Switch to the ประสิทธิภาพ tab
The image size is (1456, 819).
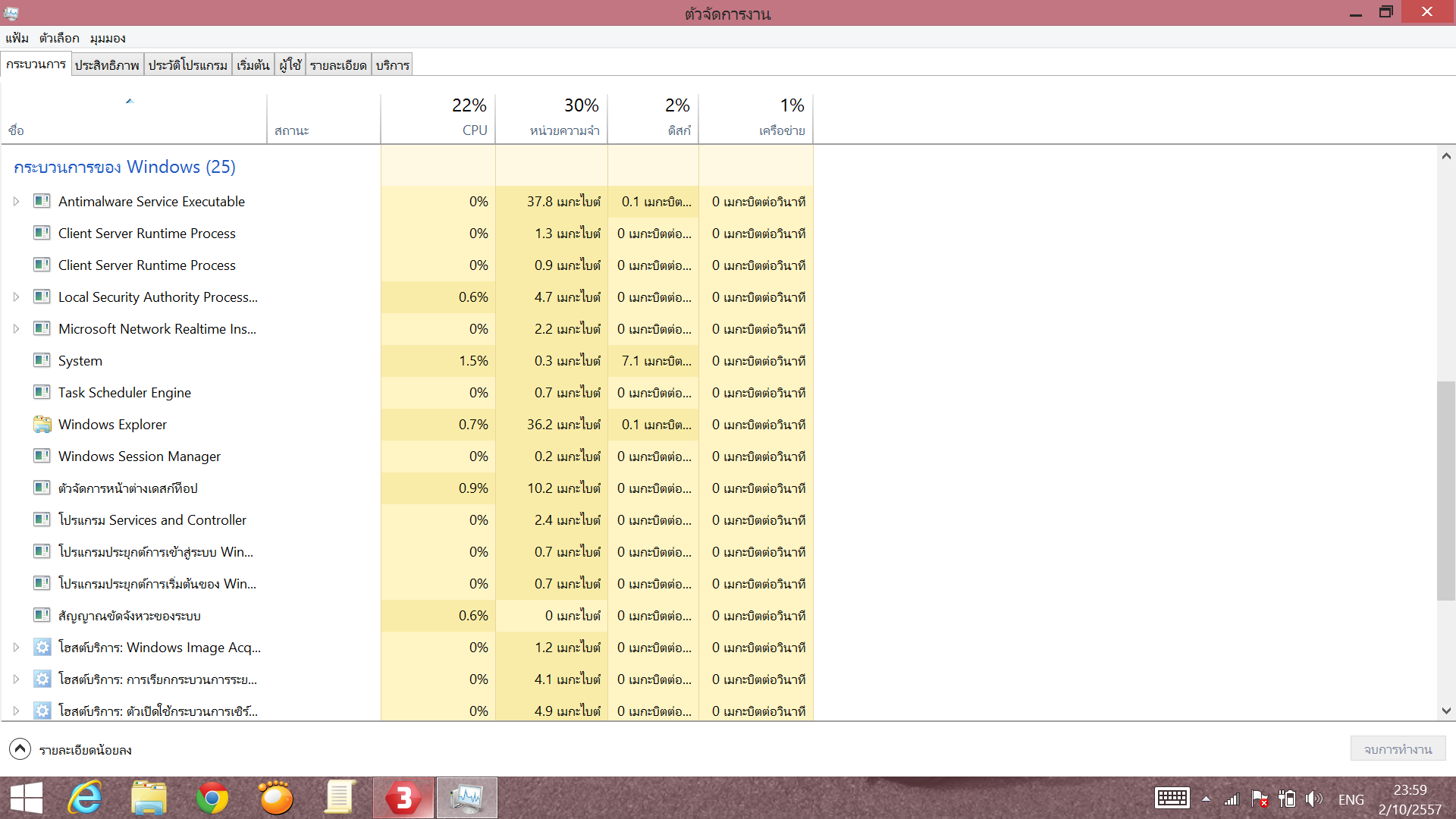click(x=107, y=65)
